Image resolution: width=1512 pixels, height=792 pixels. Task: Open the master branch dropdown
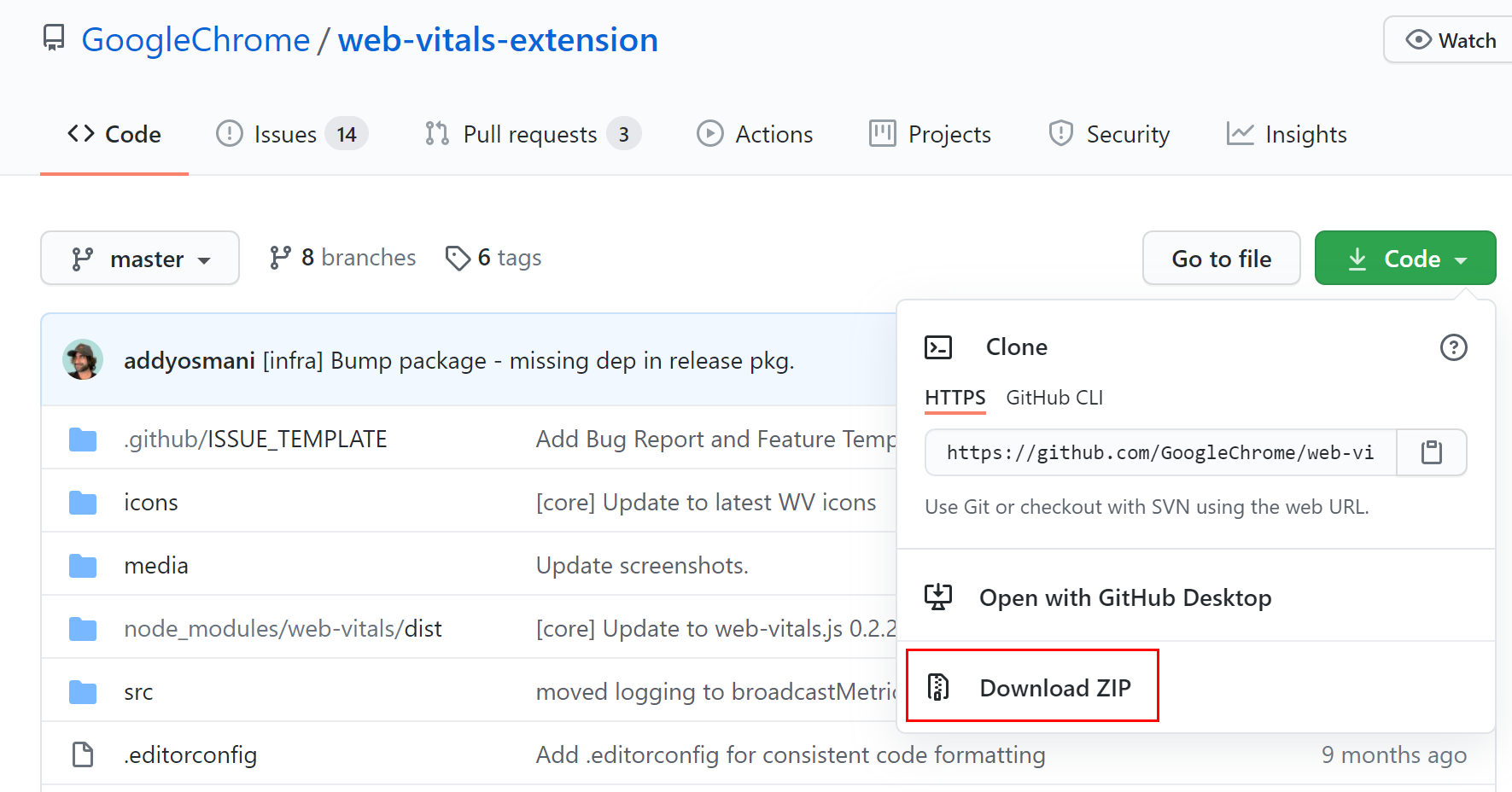coord(140,259)
